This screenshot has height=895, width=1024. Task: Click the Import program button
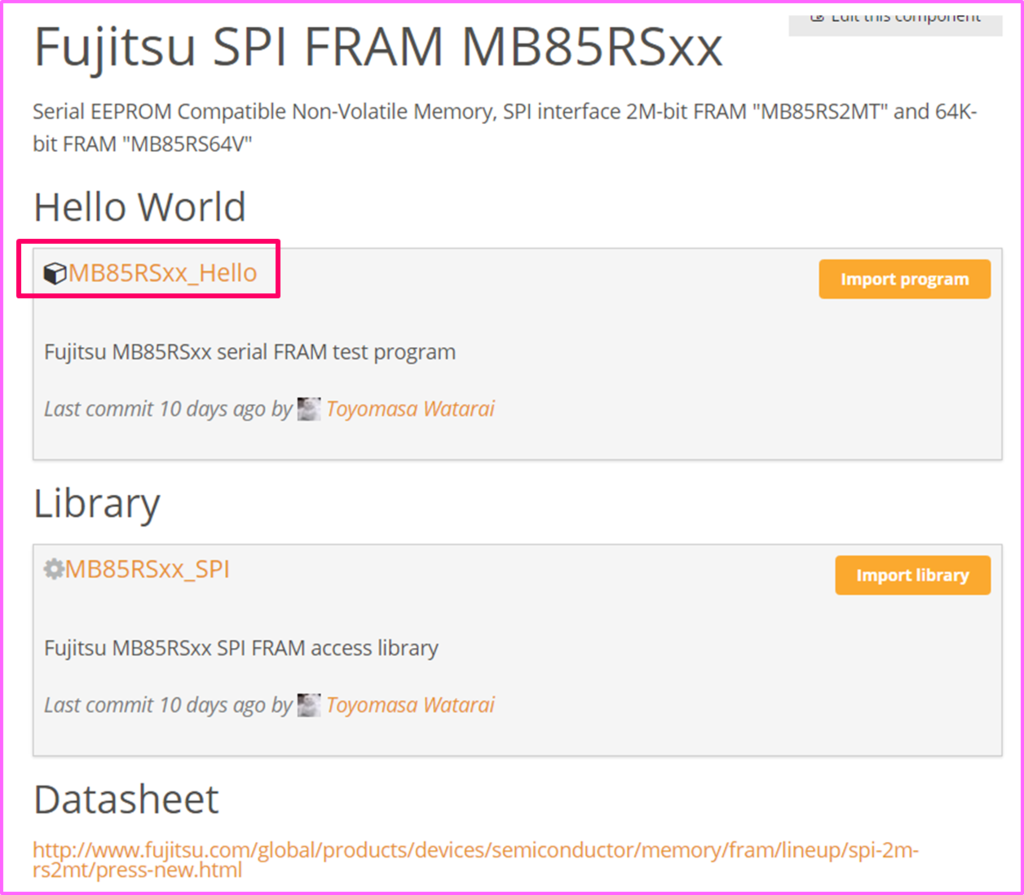click(904, 279)
